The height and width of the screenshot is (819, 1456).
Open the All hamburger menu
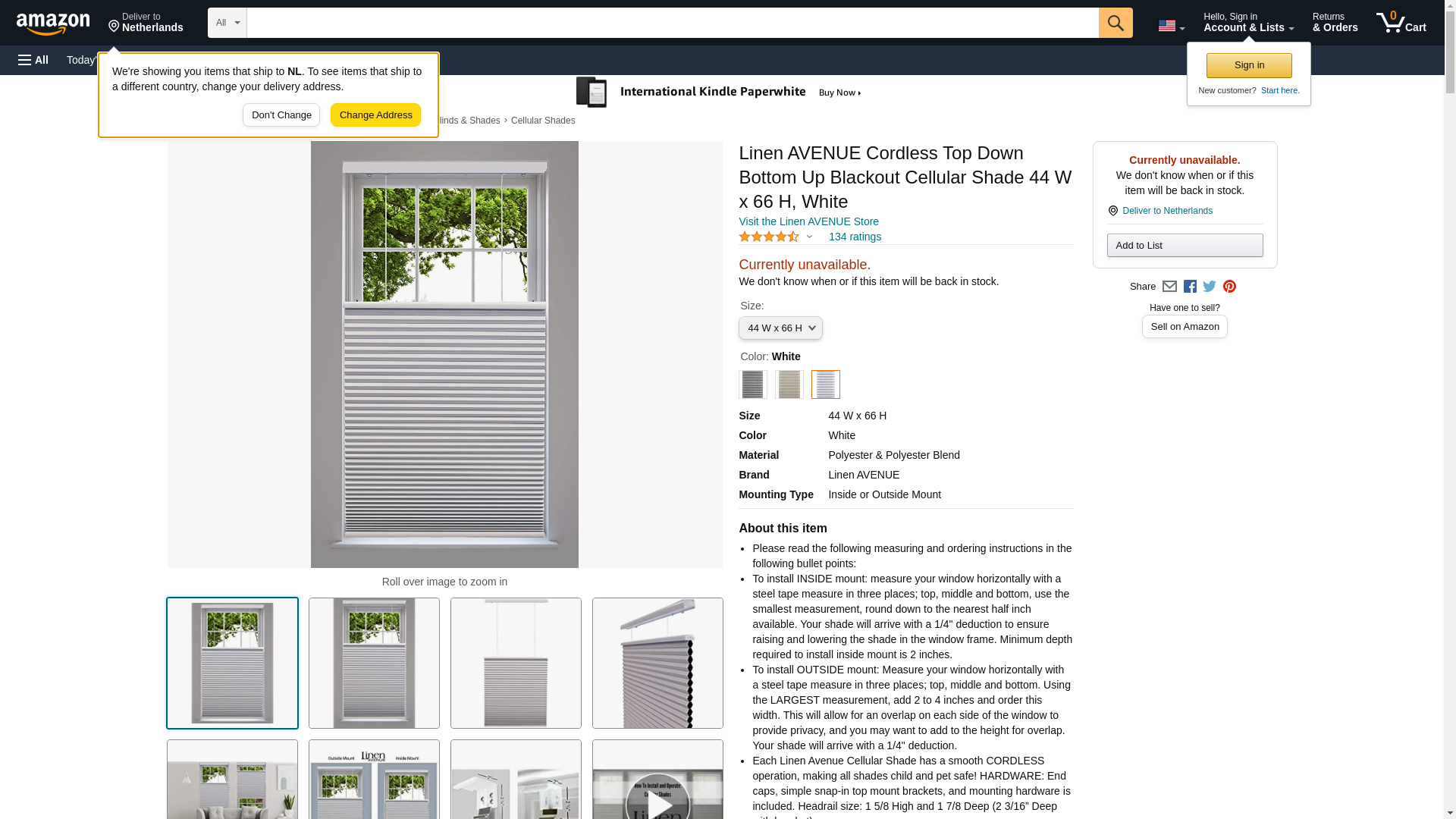(33, 60)
